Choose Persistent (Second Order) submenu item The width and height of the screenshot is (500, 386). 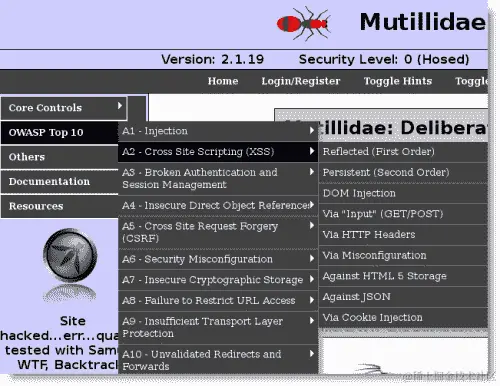pos(403,173)
